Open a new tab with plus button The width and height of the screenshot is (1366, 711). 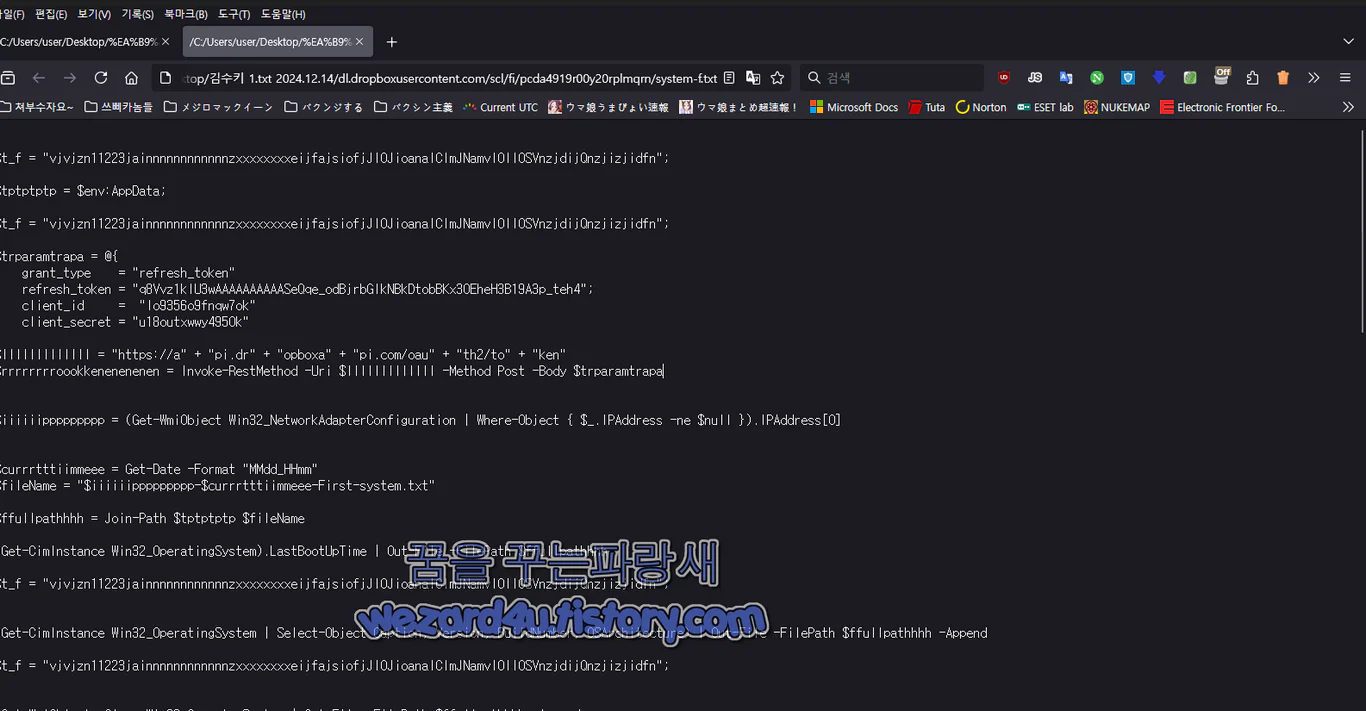(392, 42)
